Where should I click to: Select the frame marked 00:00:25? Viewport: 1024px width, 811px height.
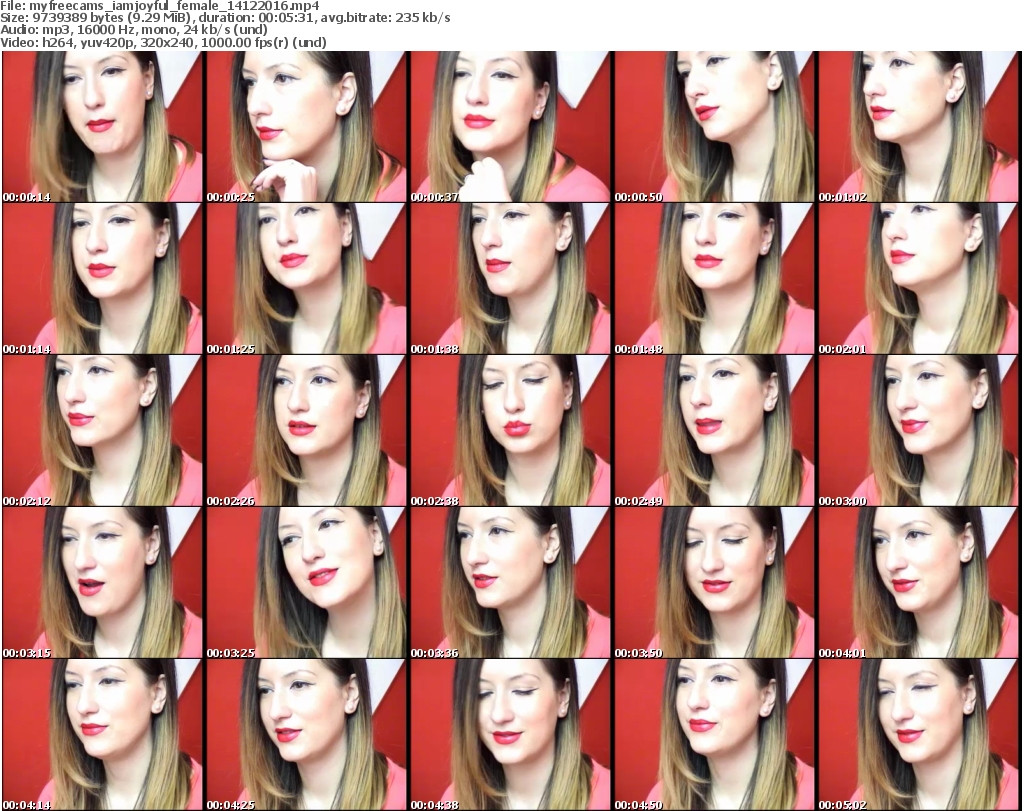[306, 127]
